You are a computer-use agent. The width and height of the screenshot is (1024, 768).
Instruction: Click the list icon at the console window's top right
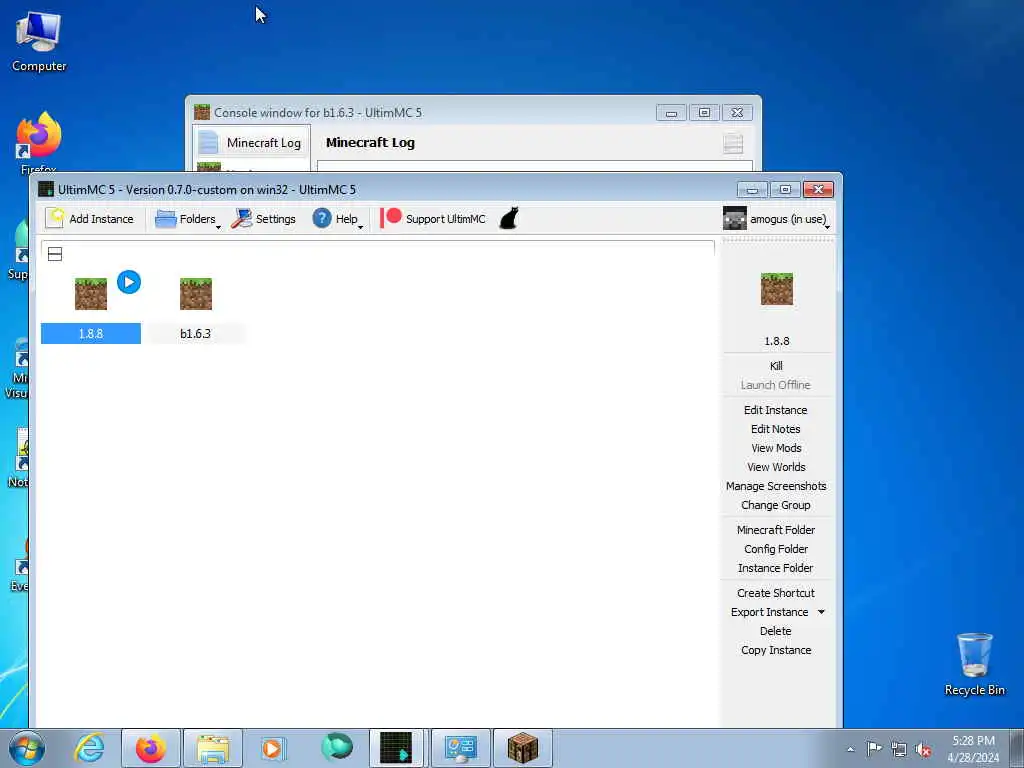(733, 144)
